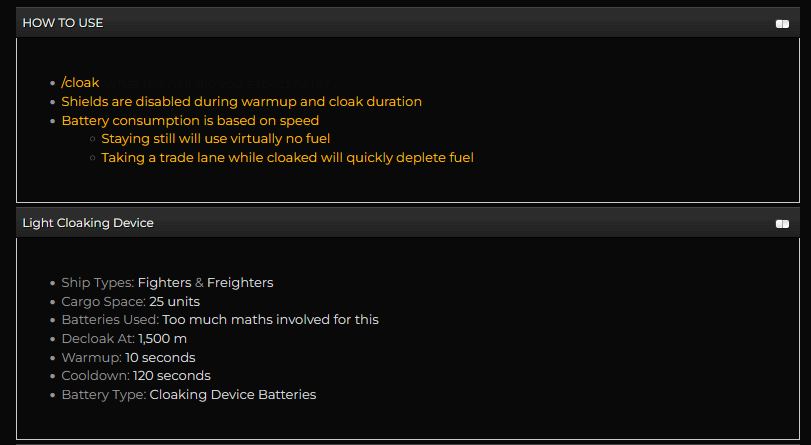The width and height of the screenshot is (811, 445).
Task: Click the HOW TO USE header bar
Action: click(400, 23)
